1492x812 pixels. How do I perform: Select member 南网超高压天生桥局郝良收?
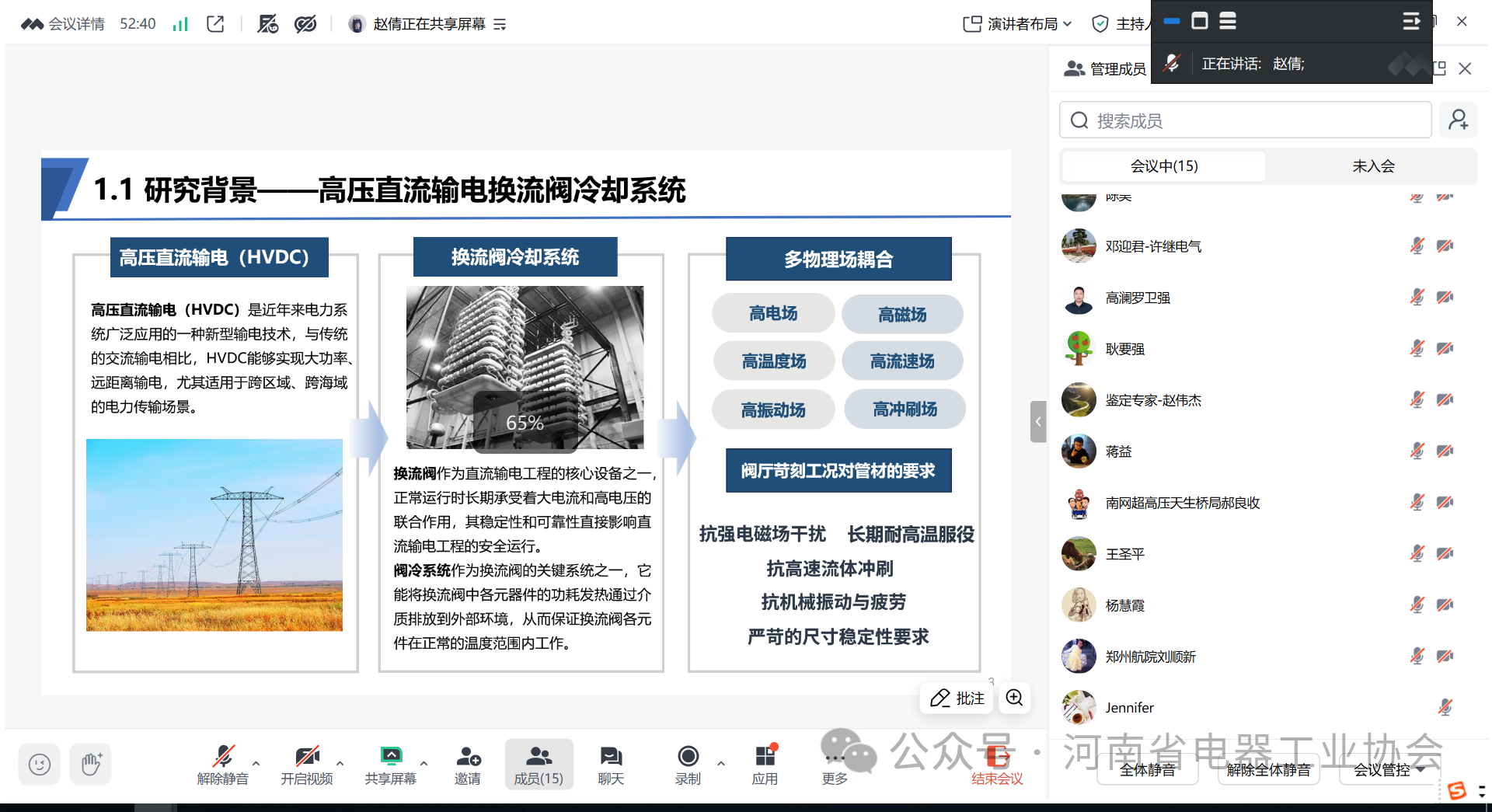(x=1268, y=503)
